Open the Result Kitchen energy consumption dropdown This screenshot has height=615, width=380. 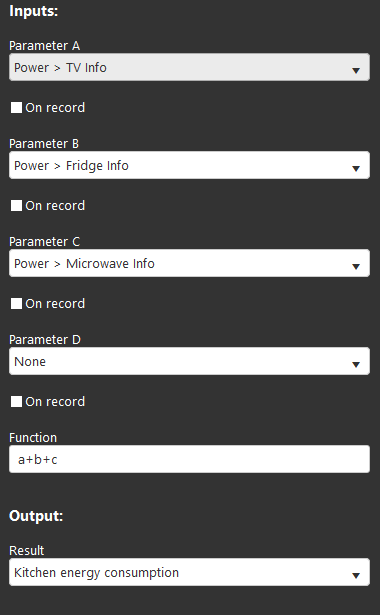pos(189,572)
